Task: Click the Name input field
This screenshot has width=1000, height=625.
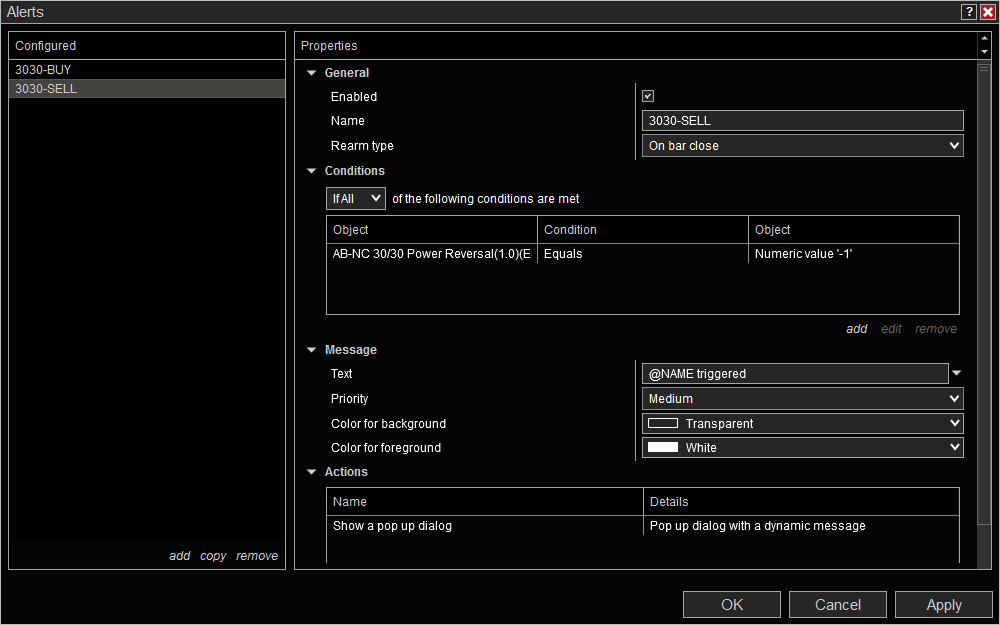Action: (x=802, y=121)
